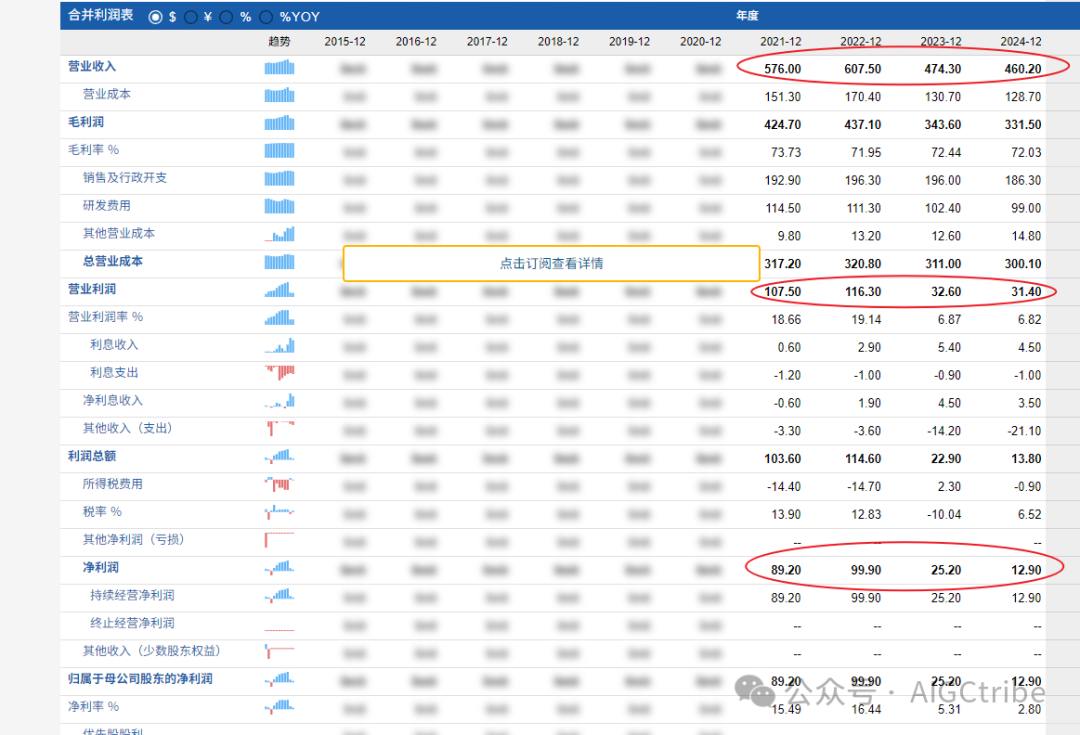The image size is (1080, 735).
Task: Click revenue value 607.50 for 2022-12
Action: pyautogui.click(x=862, y=69)
